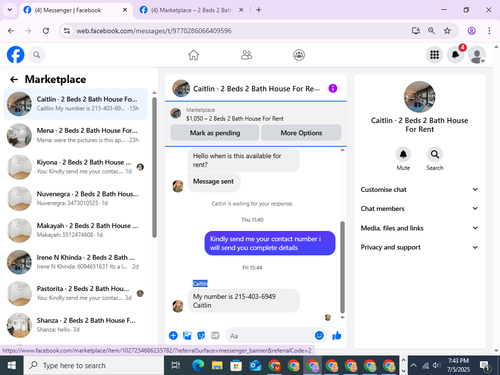The width and height of the screenshot is (500, 375).
Task: Open the Pastorita conversation
Action: pyautogui.click(x=76, y=293)
